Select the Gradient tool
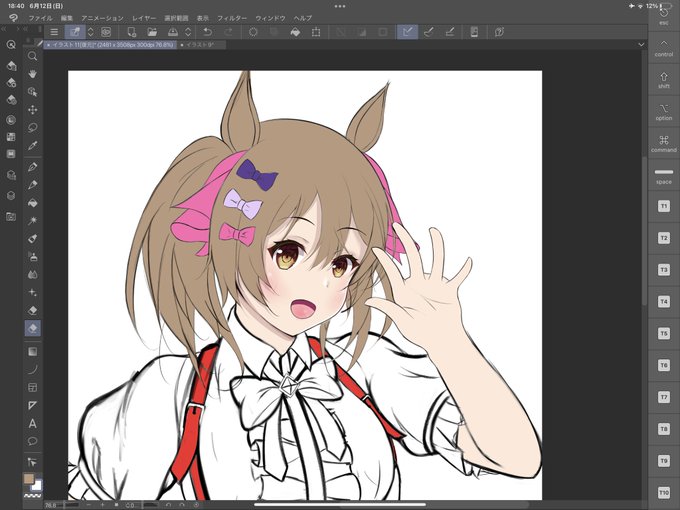The width and height of the screenshot is (680, 510). 33,351
